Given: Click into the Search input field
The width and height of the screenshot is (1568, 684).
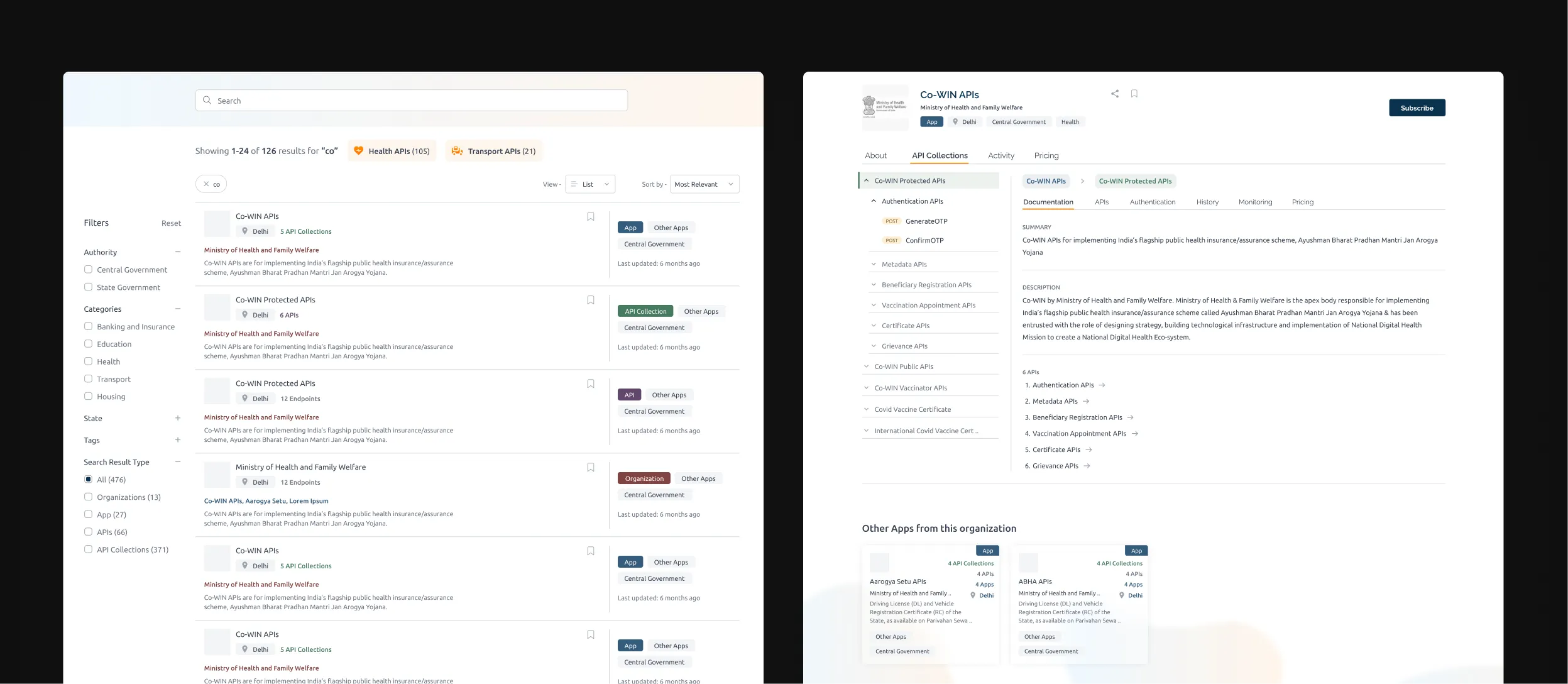Looking at the screenshot, I should (x=412, y=101).
